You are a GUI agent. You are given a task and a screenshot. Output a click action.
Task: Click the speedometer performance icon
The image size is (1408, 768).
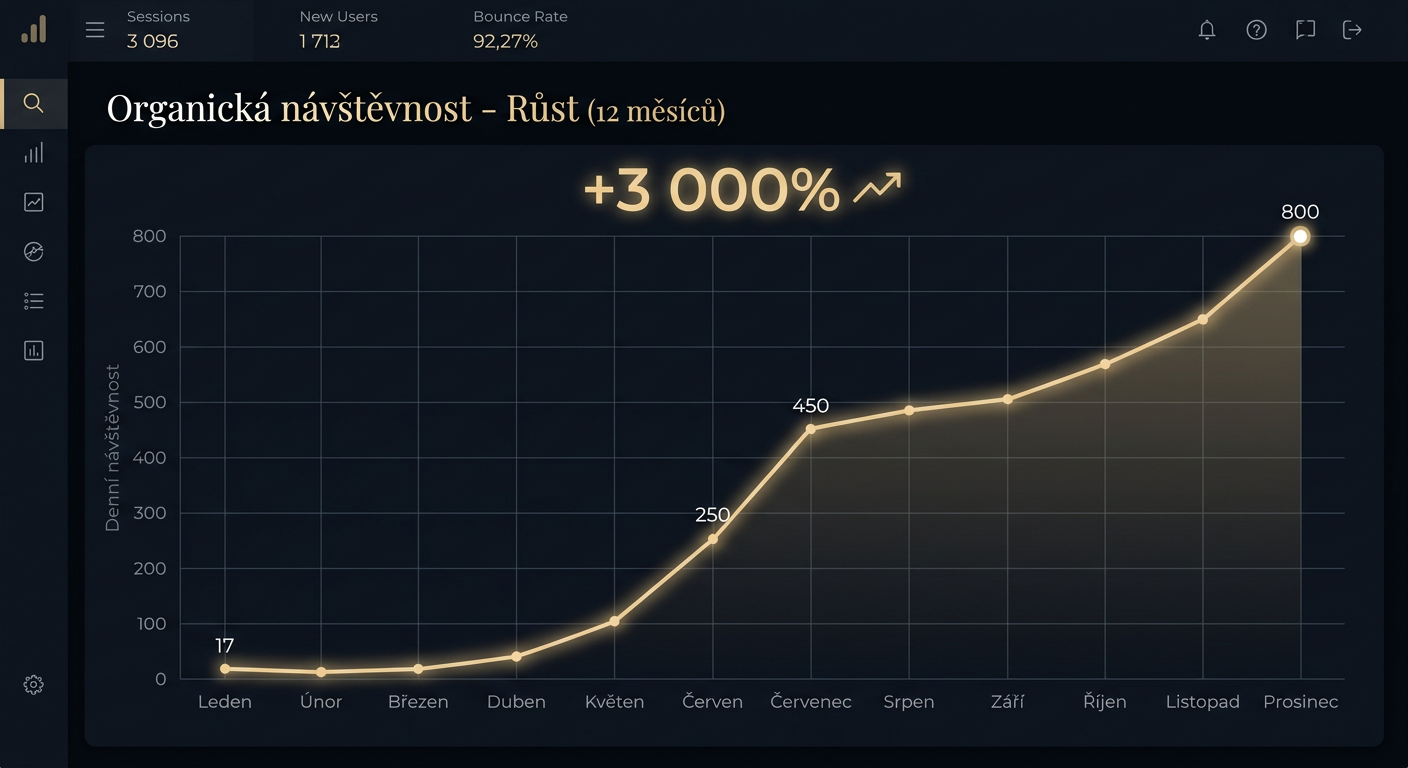[x=33, y=251]
